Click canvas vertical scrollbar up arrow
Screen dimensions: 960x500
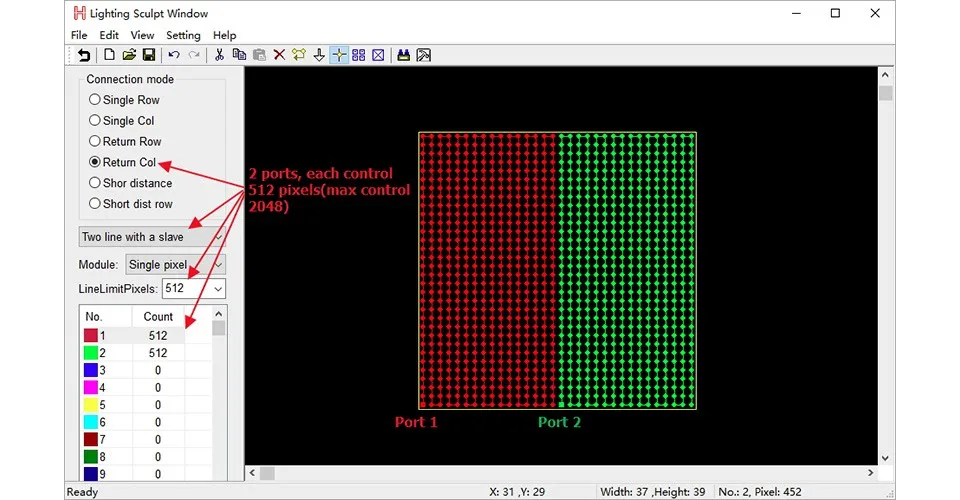click(885, 75)
